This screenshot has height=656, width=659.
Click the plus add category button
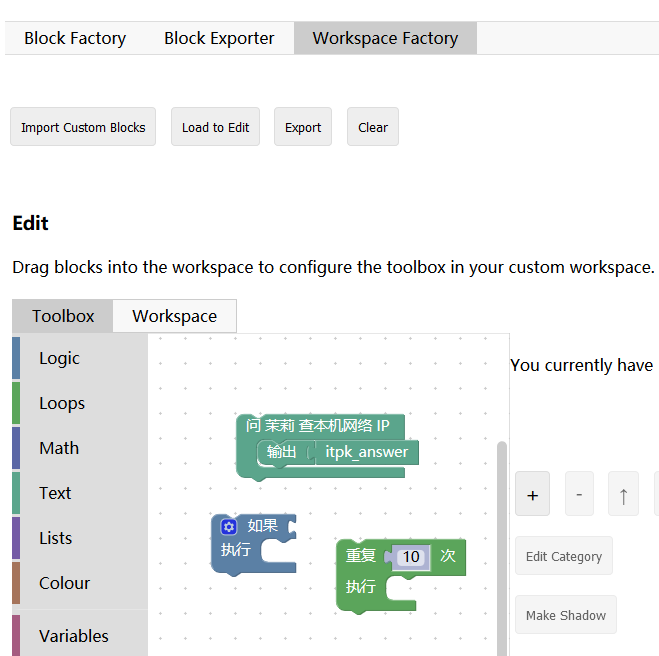pyautogui.click(x=532, y=494)
